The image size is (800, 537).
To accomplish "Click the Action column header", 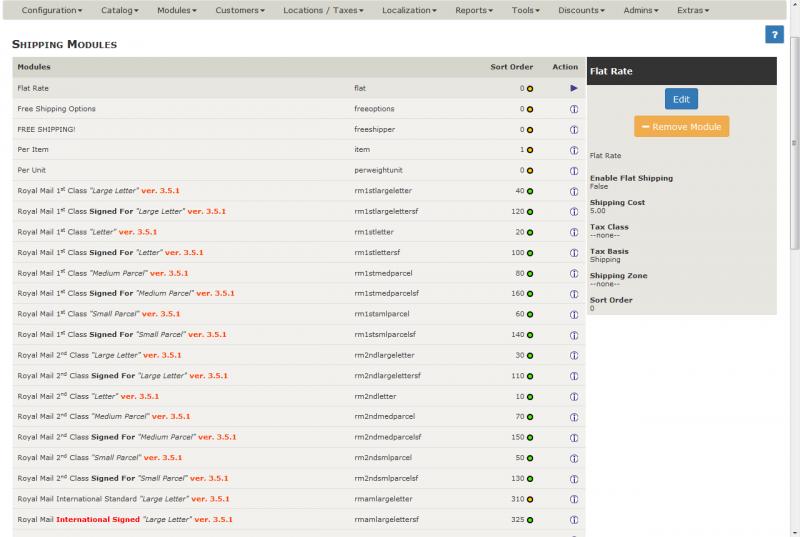I will pos(565,67).
